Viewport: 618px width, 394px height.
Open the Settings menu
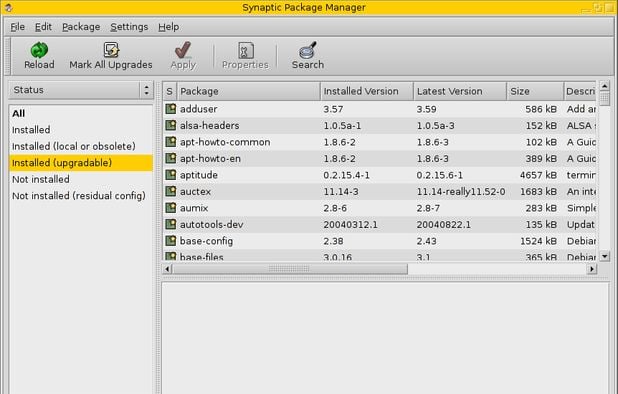coord(129,27)
